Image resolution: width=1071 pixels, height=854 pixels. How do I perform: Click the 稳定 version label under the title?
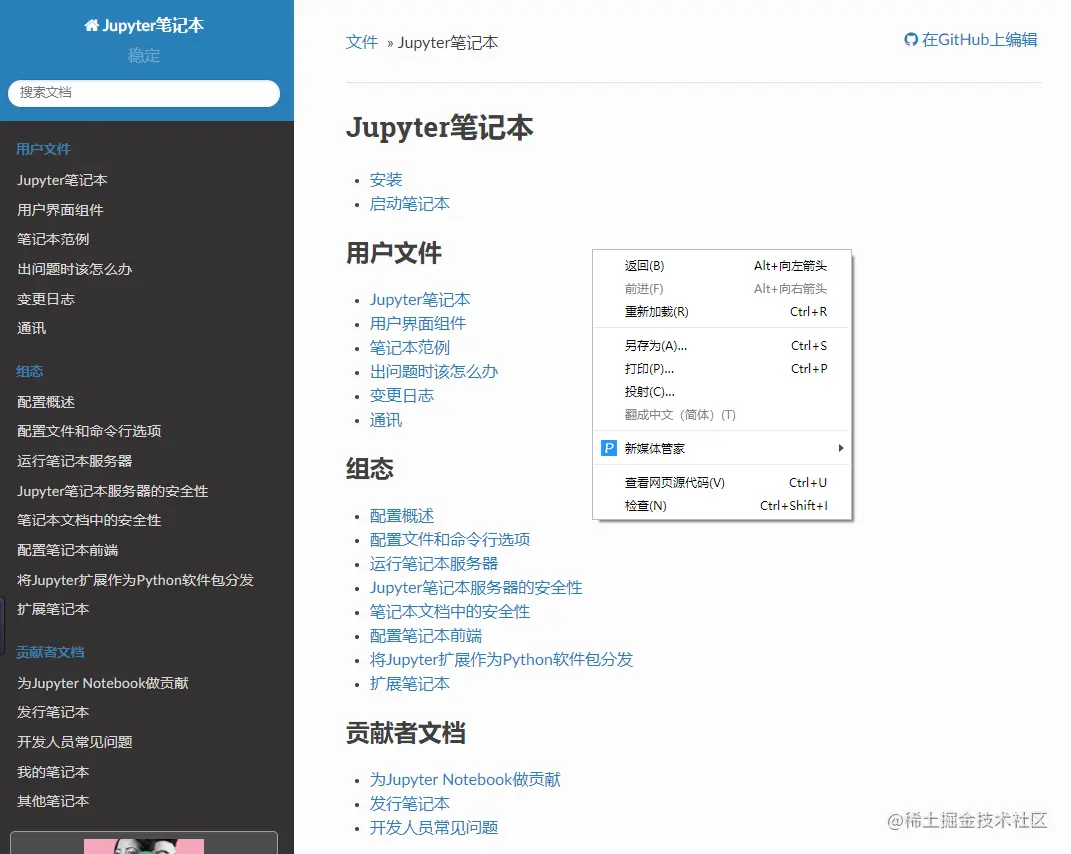[143, 56]
